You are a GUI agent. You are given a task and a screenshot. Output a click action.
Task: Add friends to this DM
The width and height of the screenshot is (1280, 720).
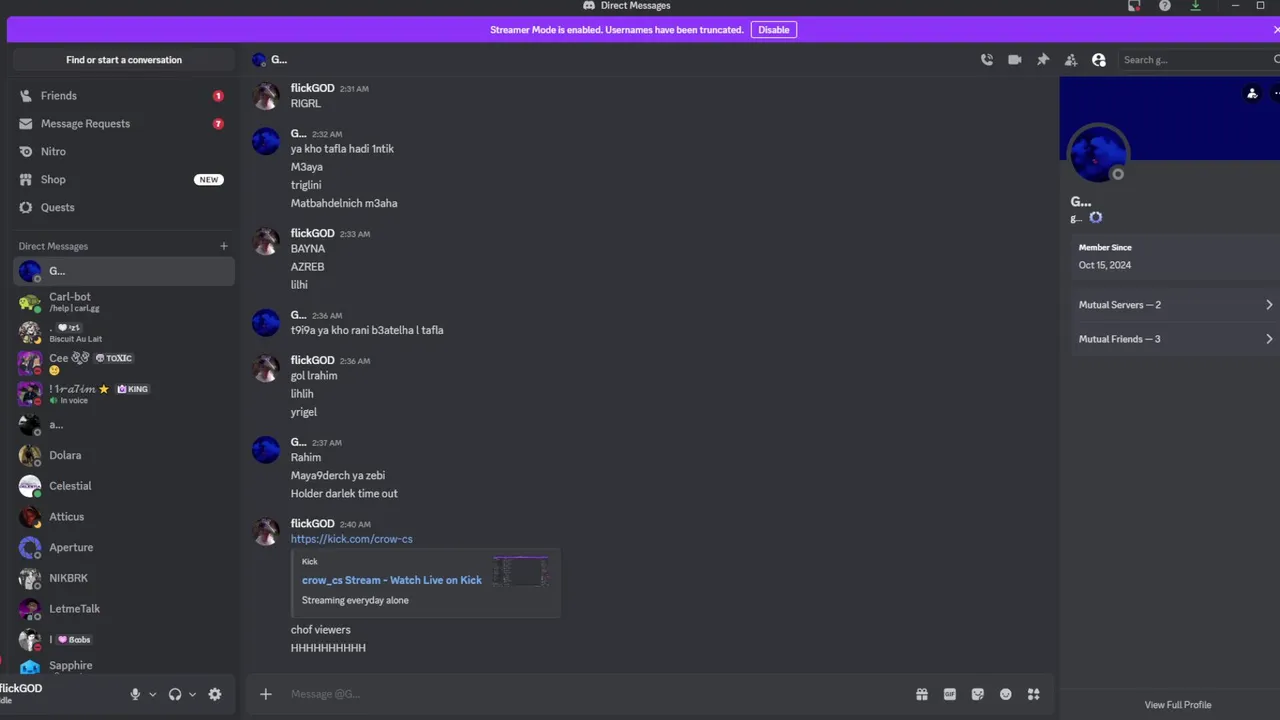pyautogui.click(x=1071, y=60)
